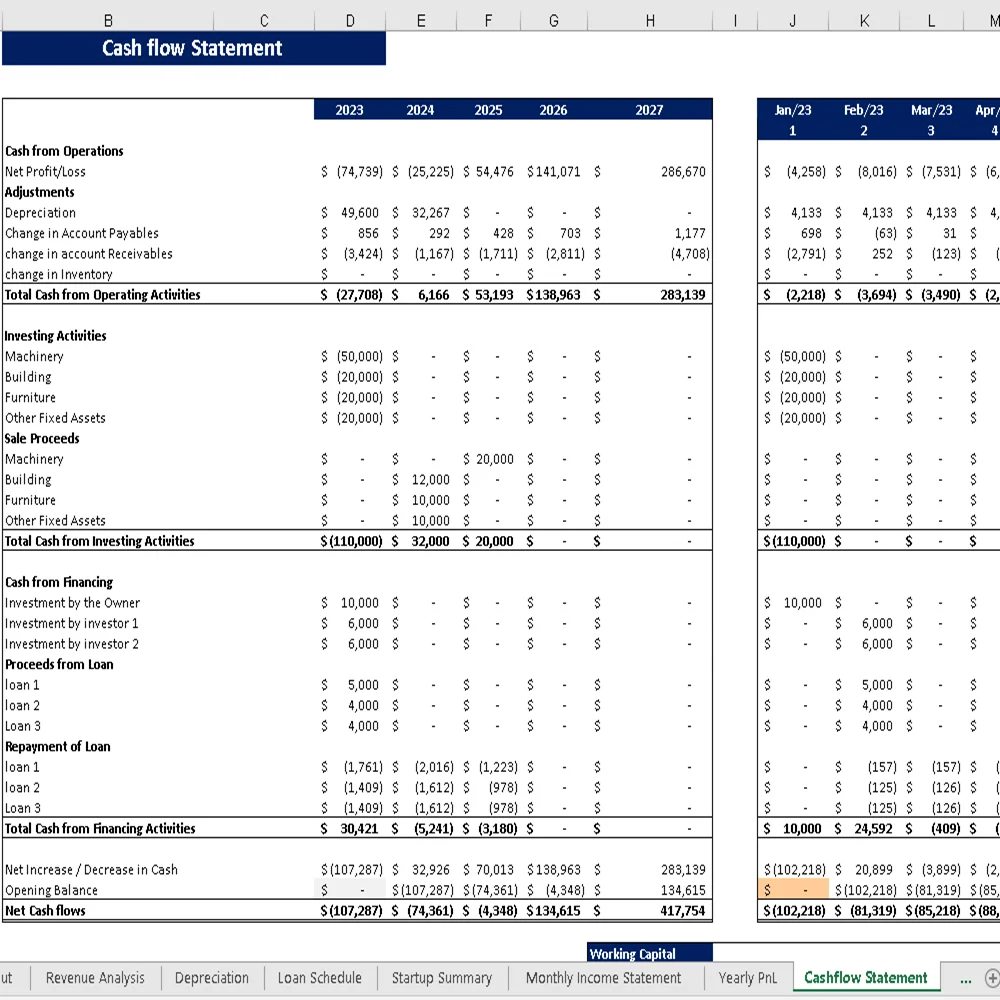Select column H header

[x=650, y=20]
